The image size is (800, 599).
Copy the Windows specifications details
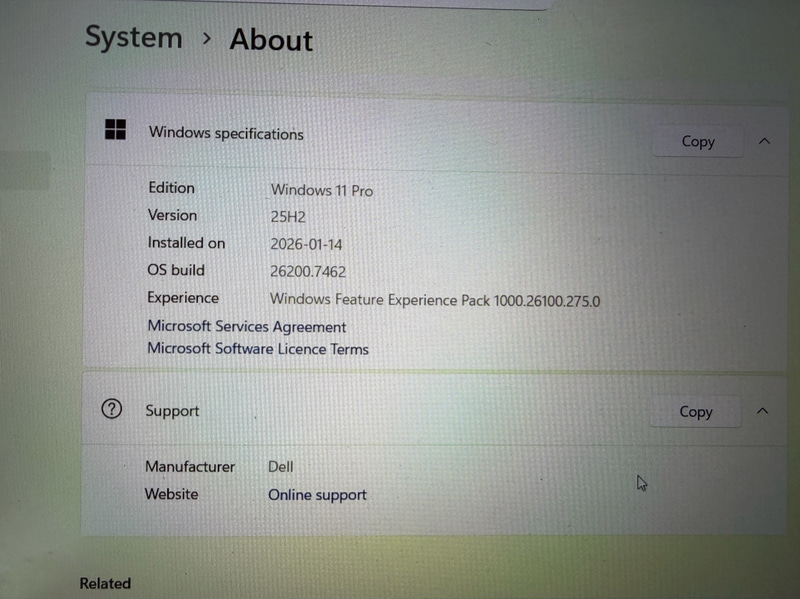697,142
